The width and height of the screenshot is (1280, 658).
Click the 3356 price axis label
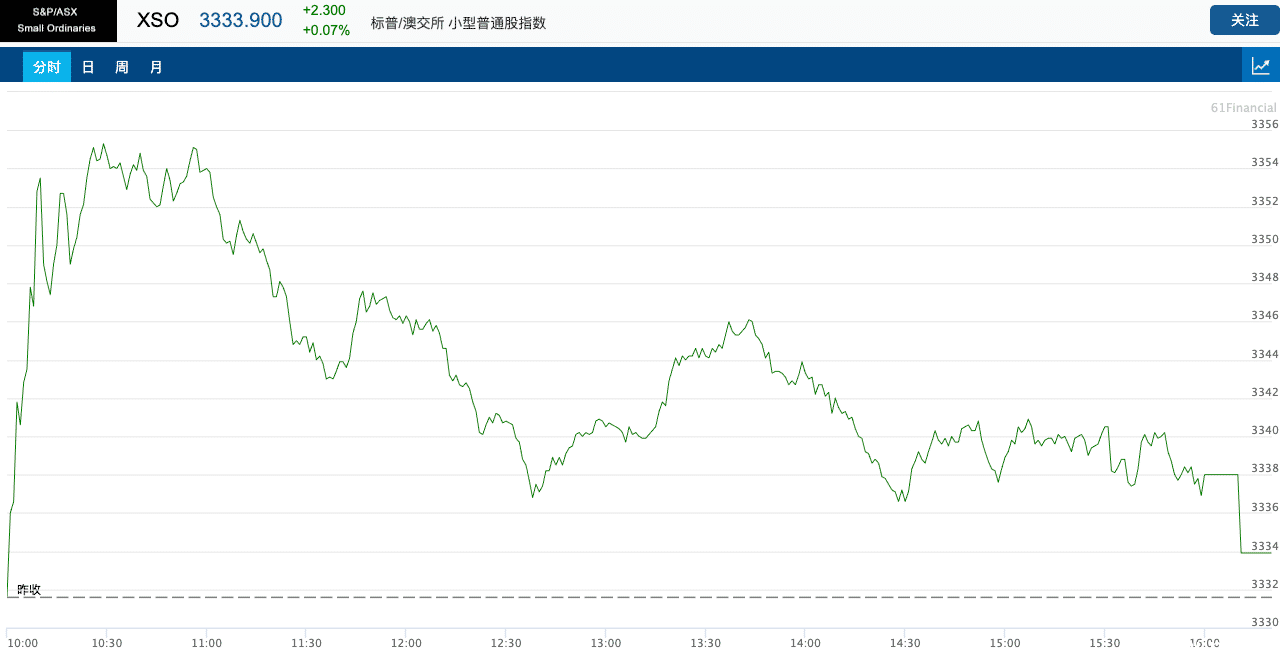(1265, 124)
